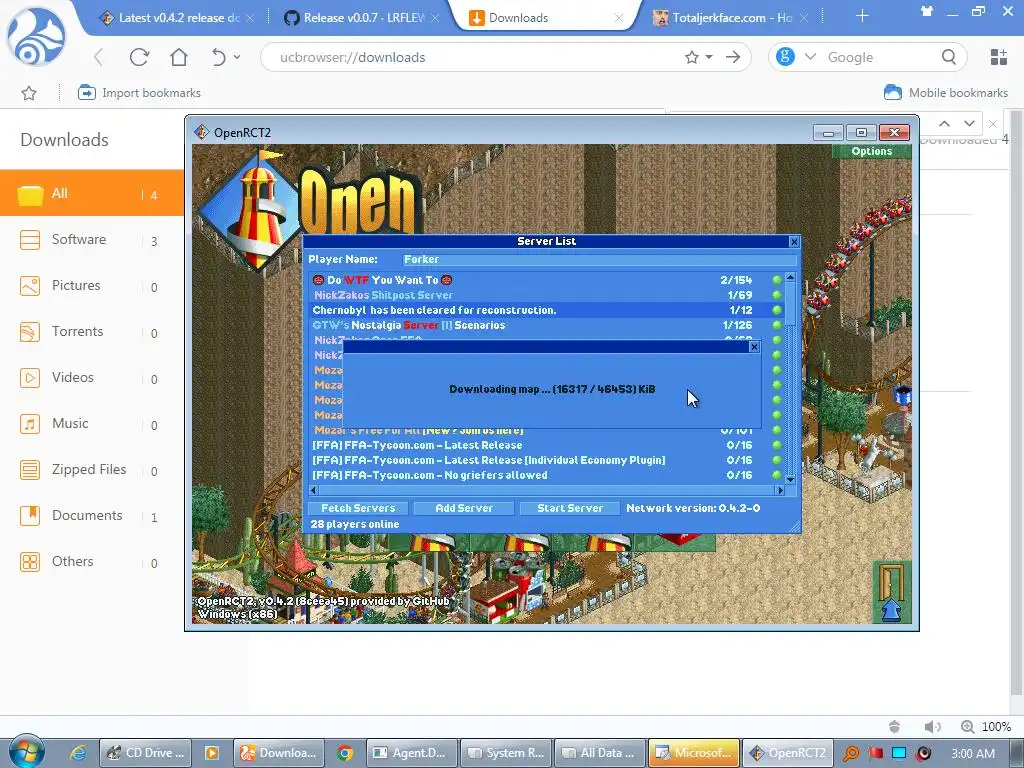Bookmark page with the address bar star

tap(692, 57)
